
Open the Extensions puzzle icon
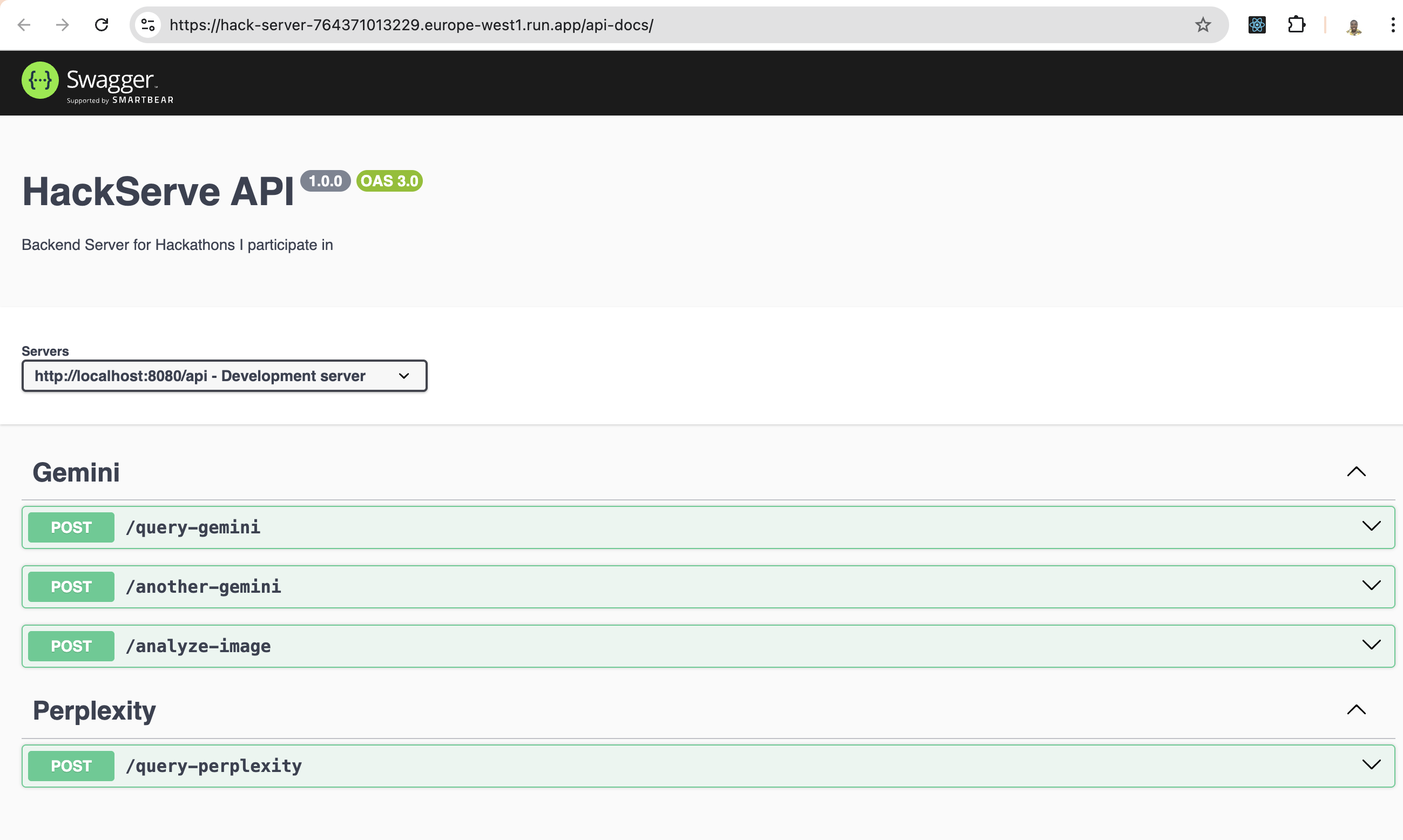click(x=1296, y=25)
